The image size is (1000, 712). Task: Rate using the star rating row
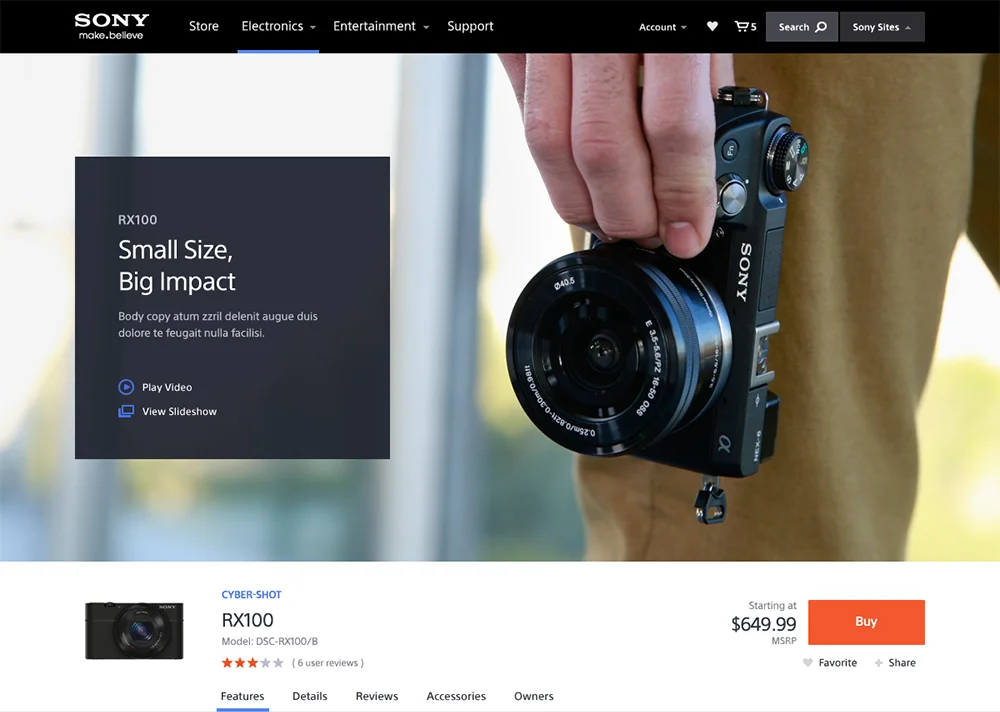(x=253, y=663)
